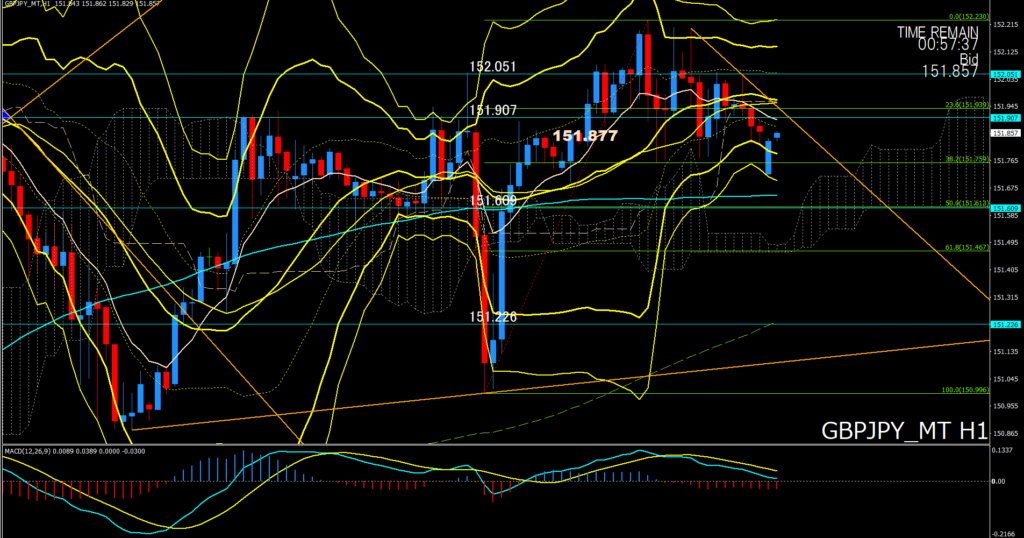Click the GBPJPY_MT,H1 chart title text

pos(28,3)
